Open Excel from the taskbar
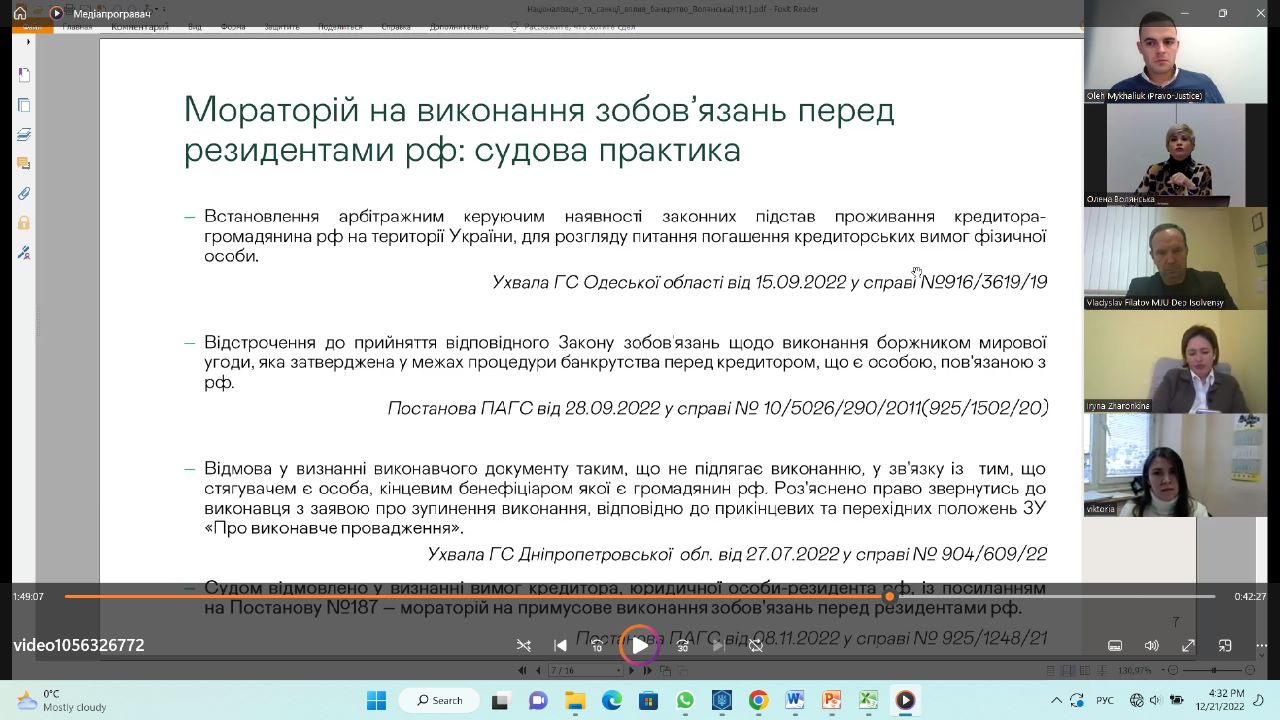Viewport: 1280px width, 720px height. coord(868,700)
